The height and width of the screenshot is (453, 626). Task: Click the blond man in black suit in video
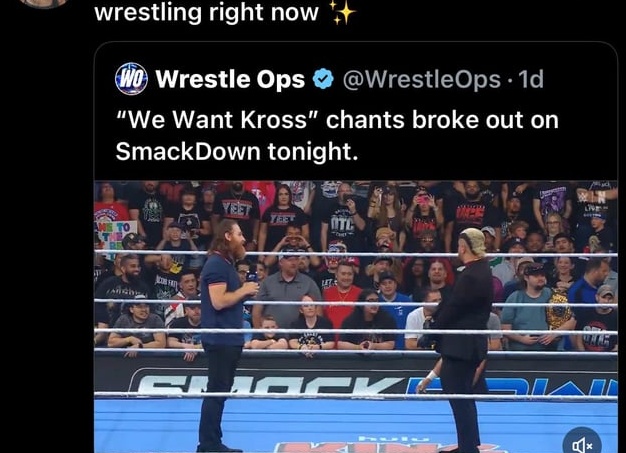point(463,339)
